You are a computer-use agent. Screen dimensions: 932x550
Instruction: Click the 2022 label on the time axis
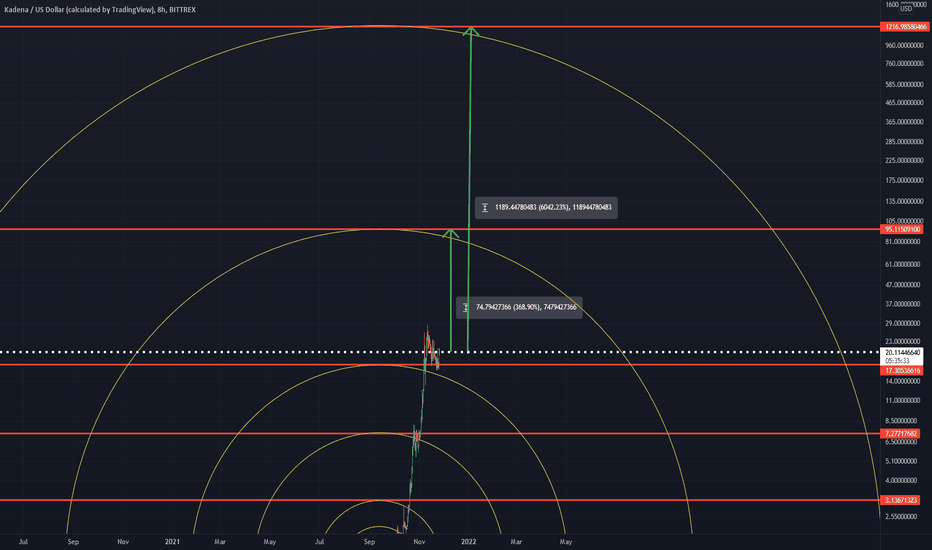(x=468, y=542)
